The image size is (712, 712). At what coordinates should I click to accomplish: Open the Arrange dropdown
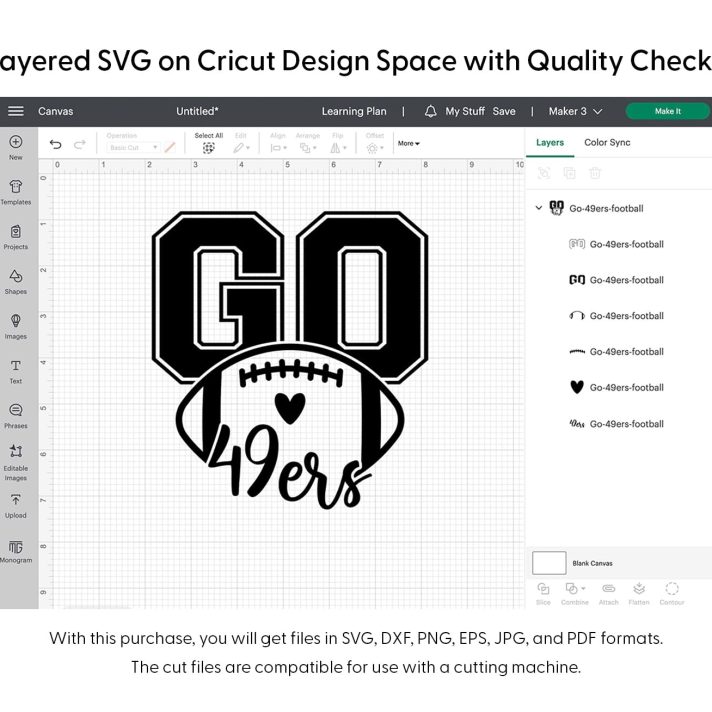307,143
